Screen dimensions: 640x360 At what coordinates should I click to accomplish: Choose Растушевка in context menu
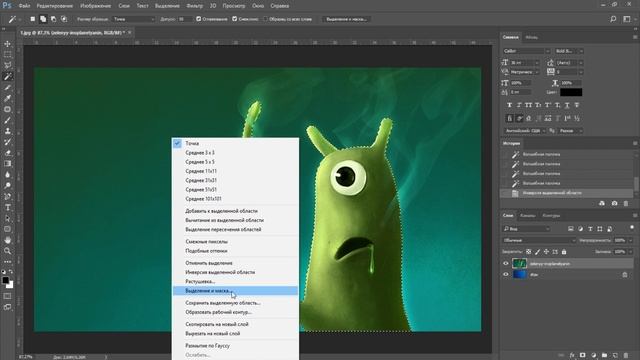(235, 282)
